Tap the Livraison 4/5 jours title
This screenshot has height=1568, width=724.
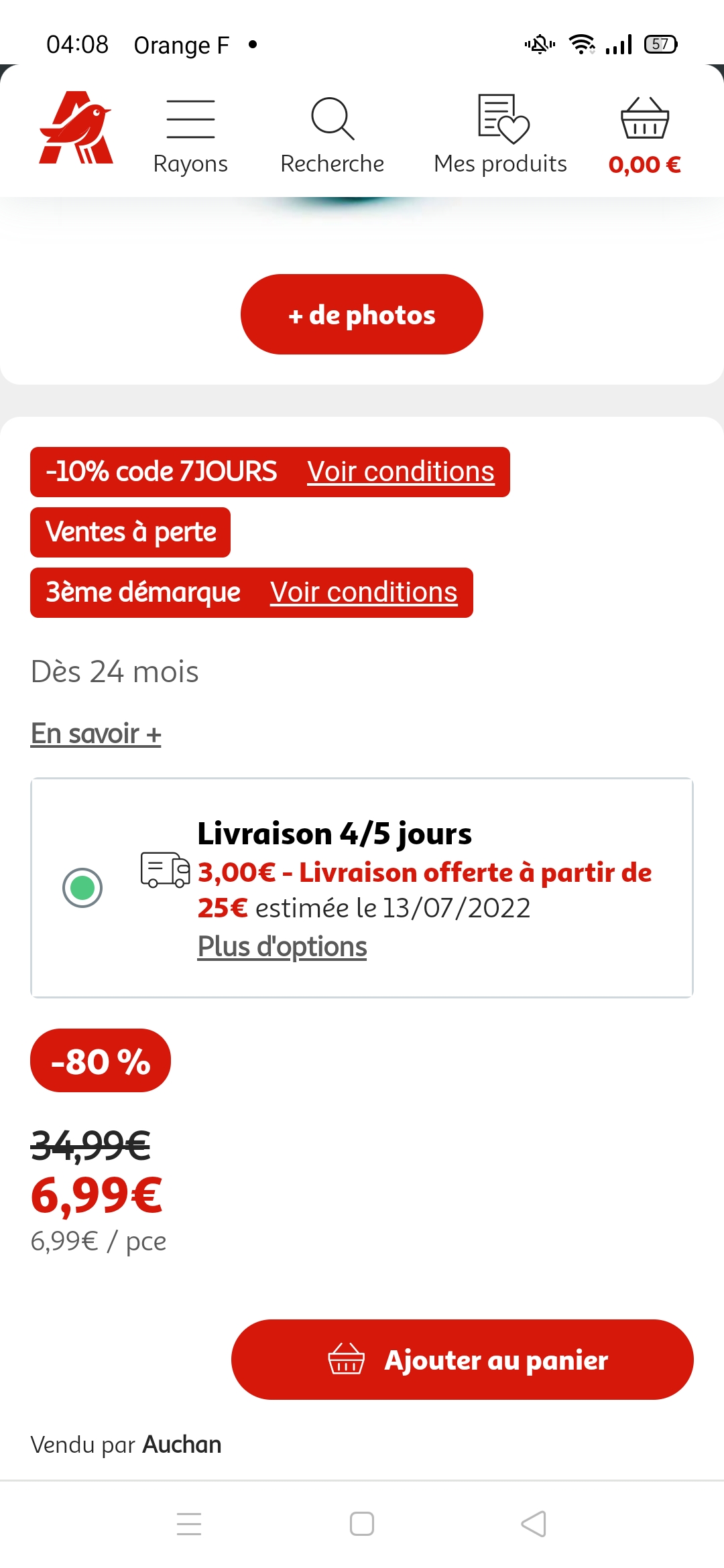click(x=335, y=834)
